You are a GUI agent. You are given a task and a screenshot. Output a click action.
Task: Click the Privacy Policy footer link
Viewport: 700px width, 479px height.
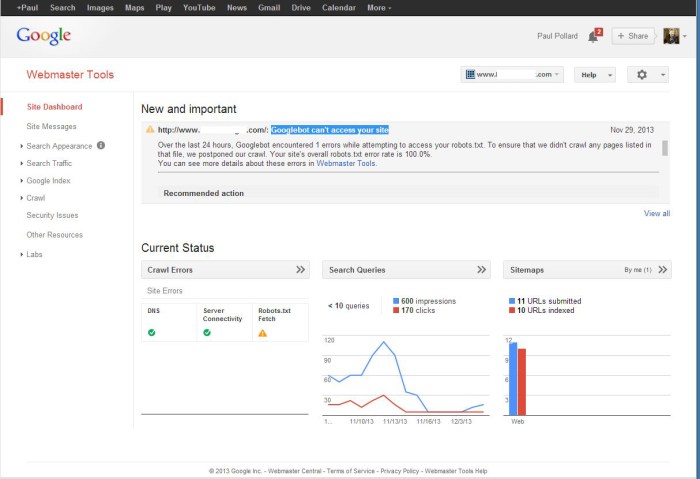pos(400,471)
